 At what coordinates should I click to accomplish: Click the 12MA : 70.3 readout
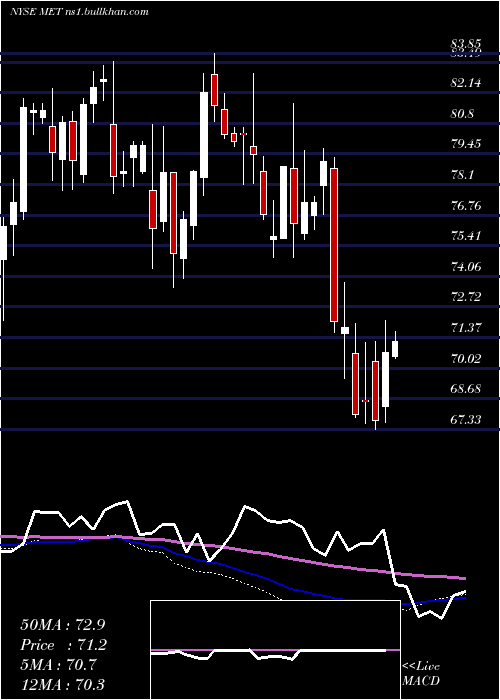pyautogui.click(x=63, y=684)
